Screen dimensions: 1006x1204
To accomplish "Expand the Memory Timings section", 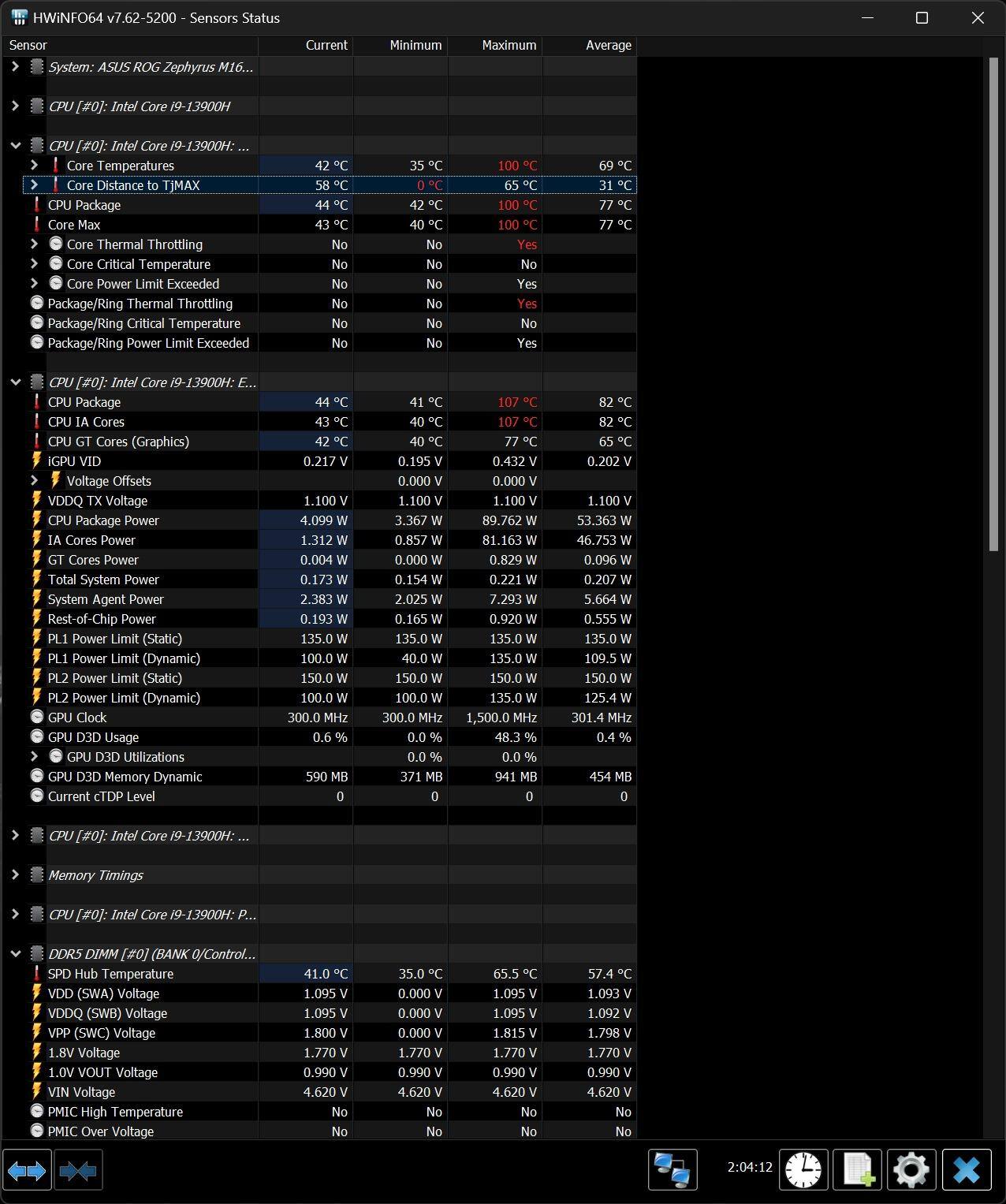I will pyautogui.click(x=15, y=875).
